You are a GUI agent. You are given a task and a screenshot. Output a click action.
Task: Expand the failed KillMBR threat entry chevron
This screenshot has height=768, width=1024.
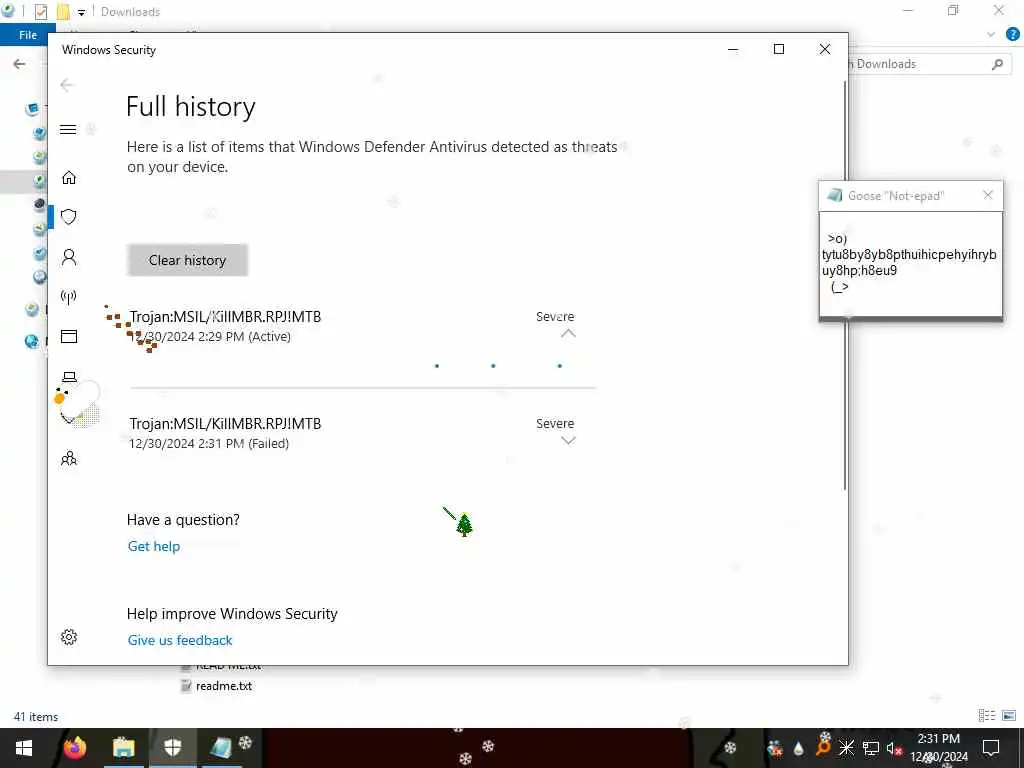568,441
